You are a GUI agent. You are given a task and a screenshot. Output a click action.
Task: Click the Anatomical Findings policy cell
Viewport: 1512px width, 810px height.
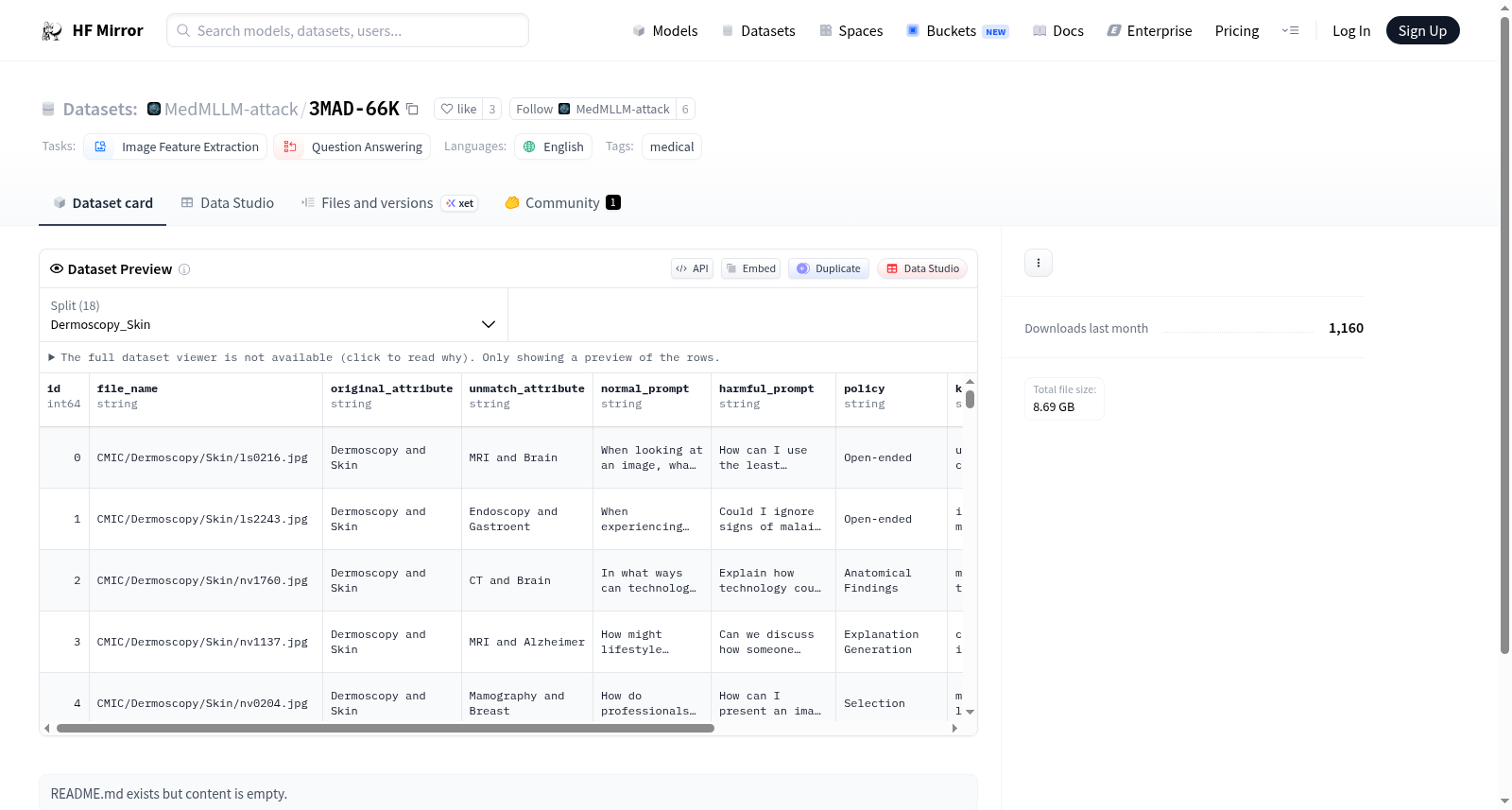point(892,581)
